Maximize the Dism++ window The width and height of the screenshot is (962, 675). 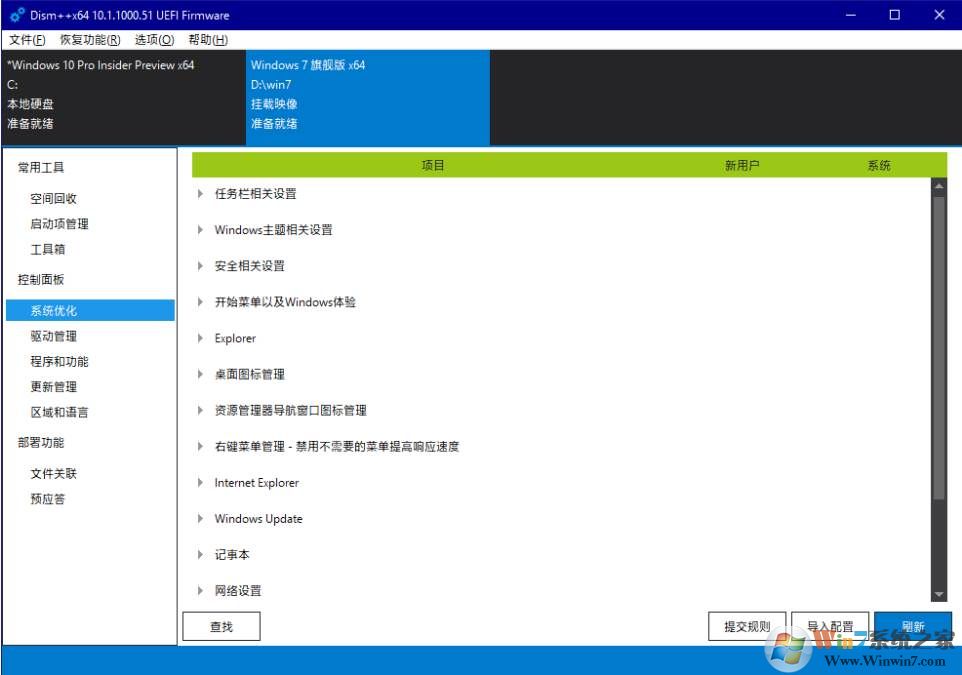(895, 15)
